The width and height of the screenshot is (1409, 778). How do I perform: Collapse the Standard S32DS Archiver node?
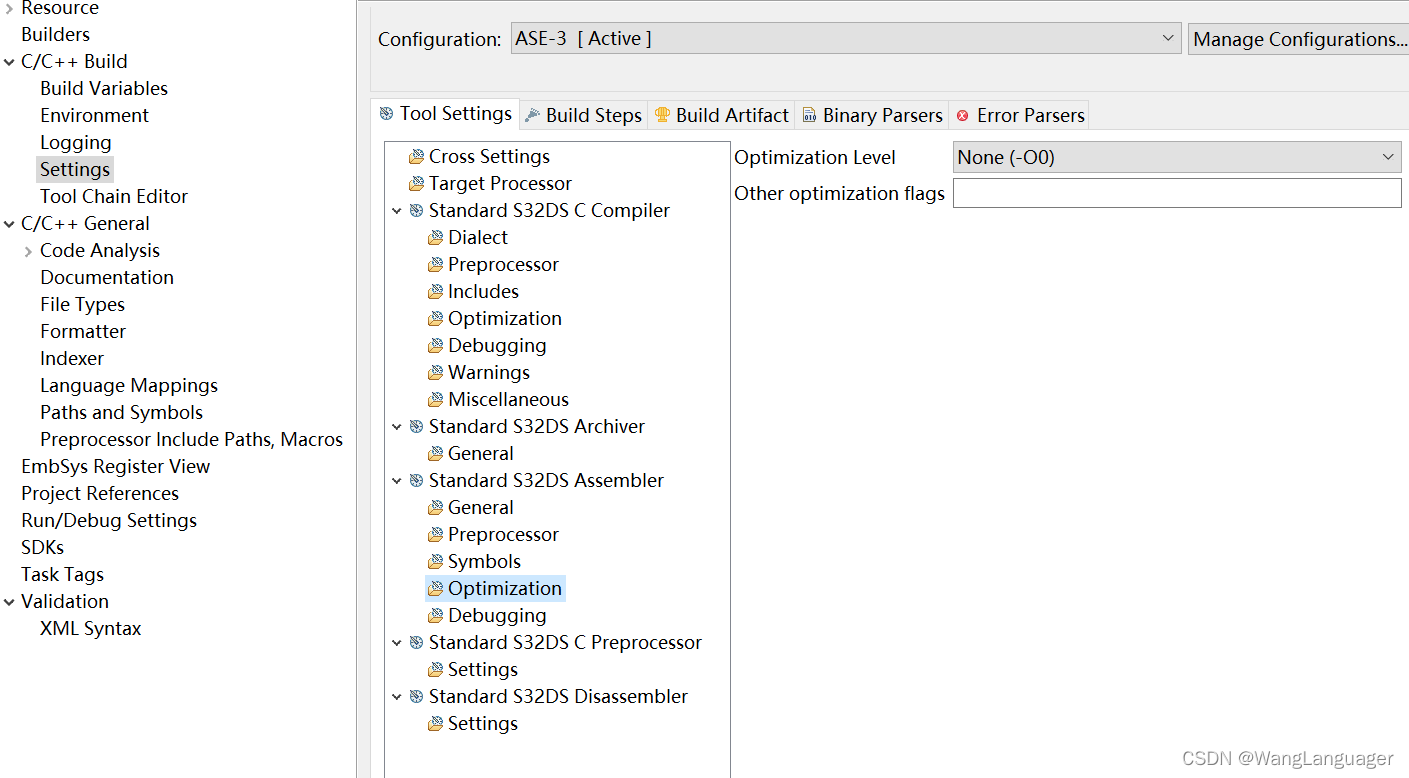click(397, 427)
